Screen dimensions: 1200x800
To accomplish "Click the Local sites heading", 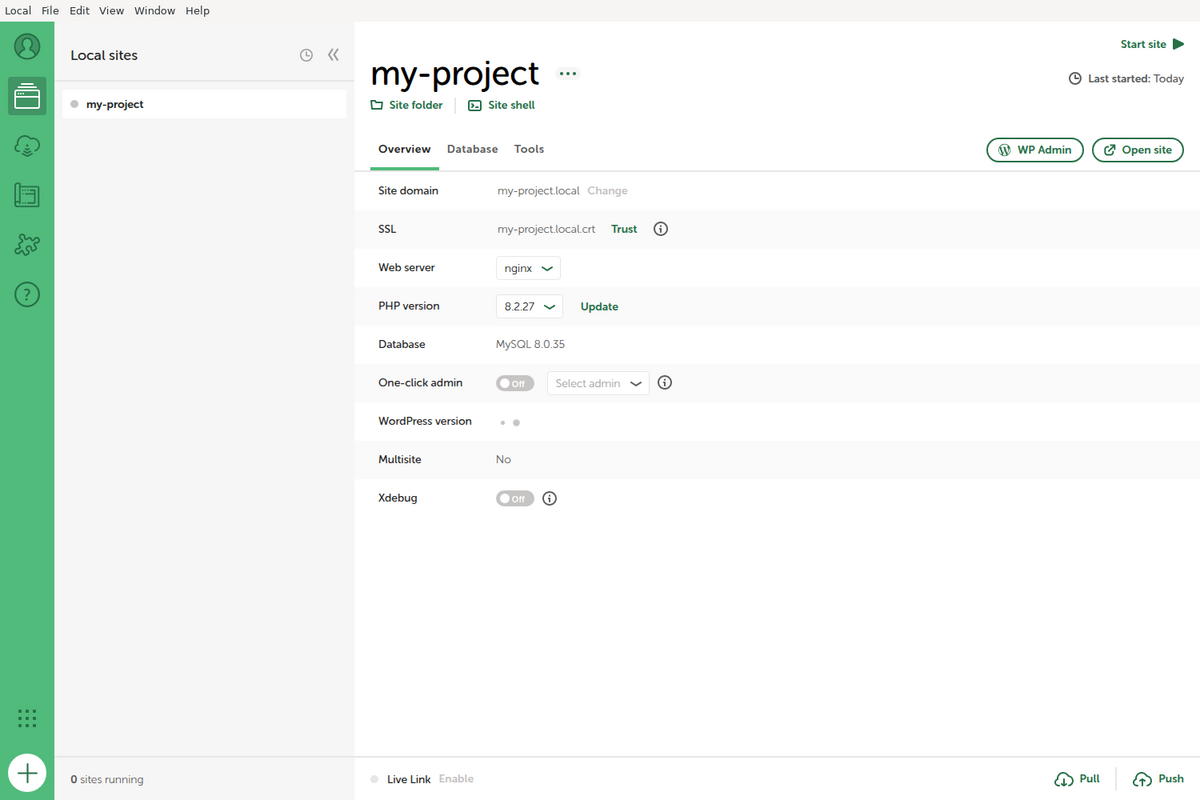I will pos(104,55).
